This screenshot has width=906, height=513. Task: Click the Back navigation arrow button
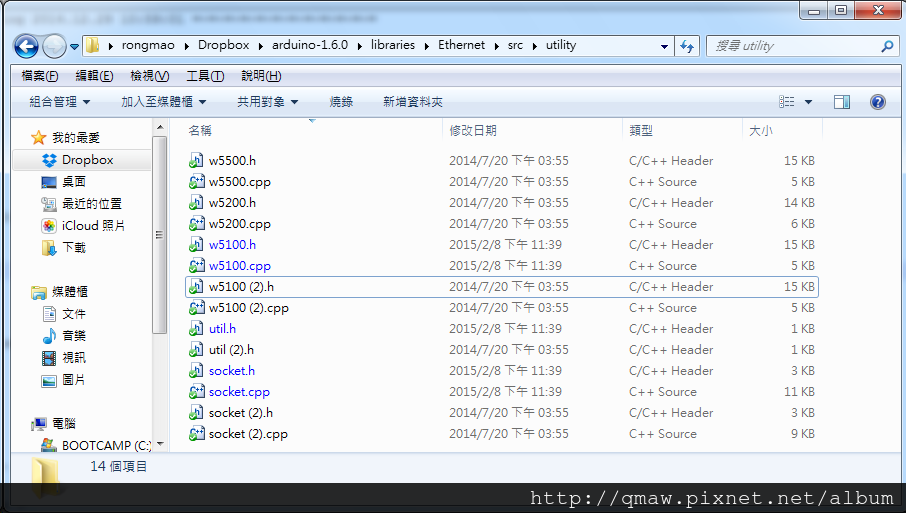tap(26, 46)
